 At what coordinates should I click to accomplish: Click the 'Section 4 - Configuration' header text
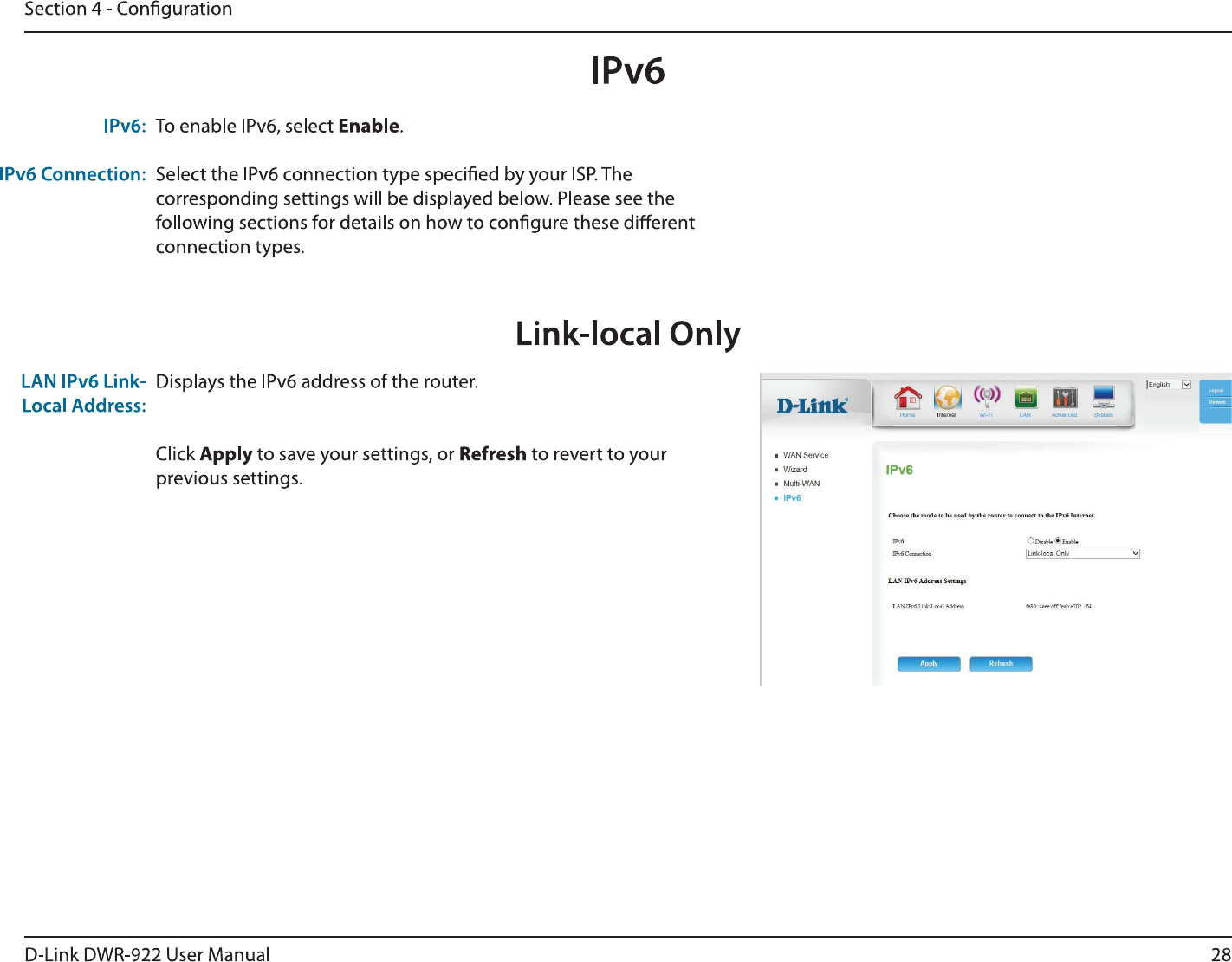(128, 10)
